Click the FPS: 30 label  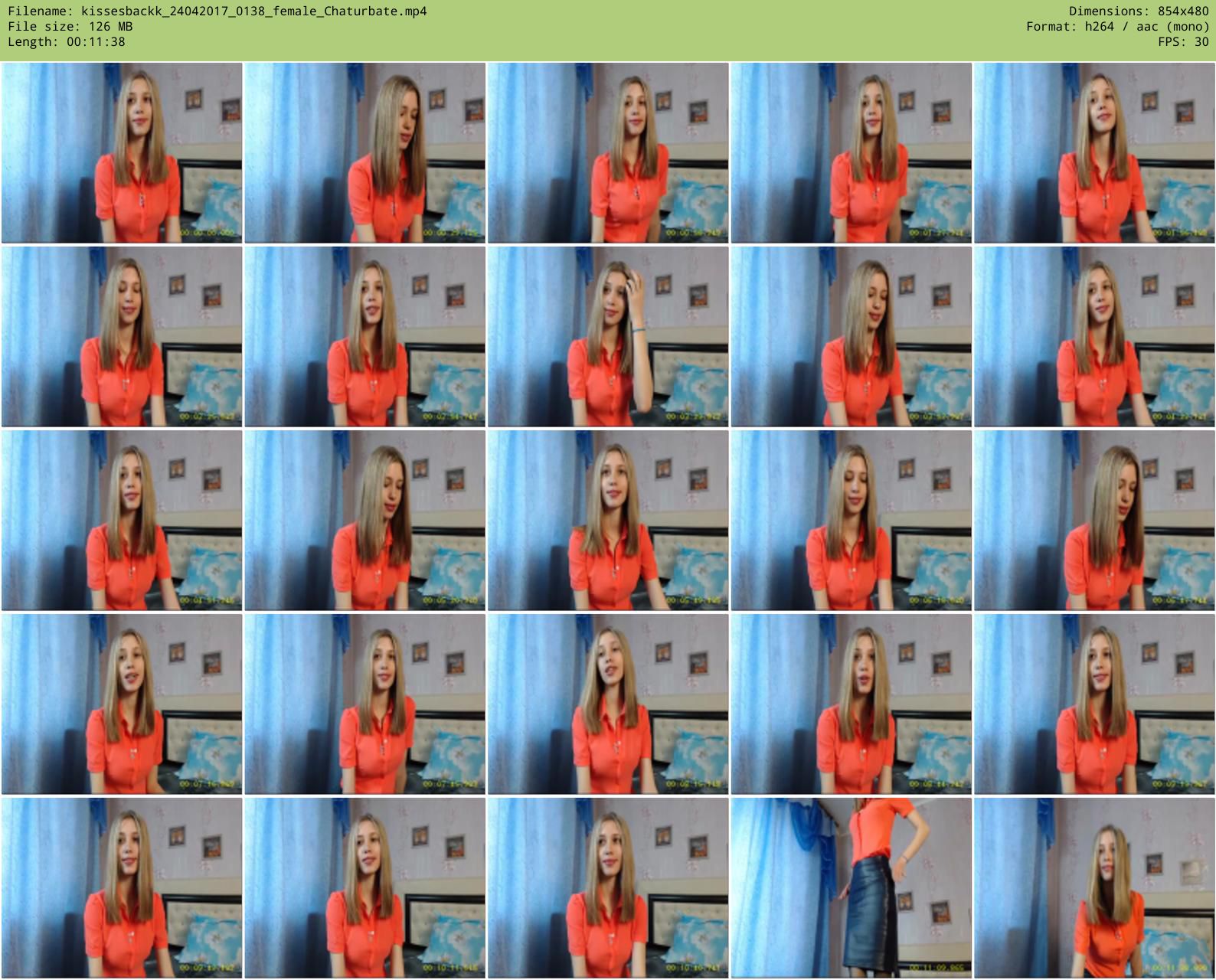[1183, 42]
